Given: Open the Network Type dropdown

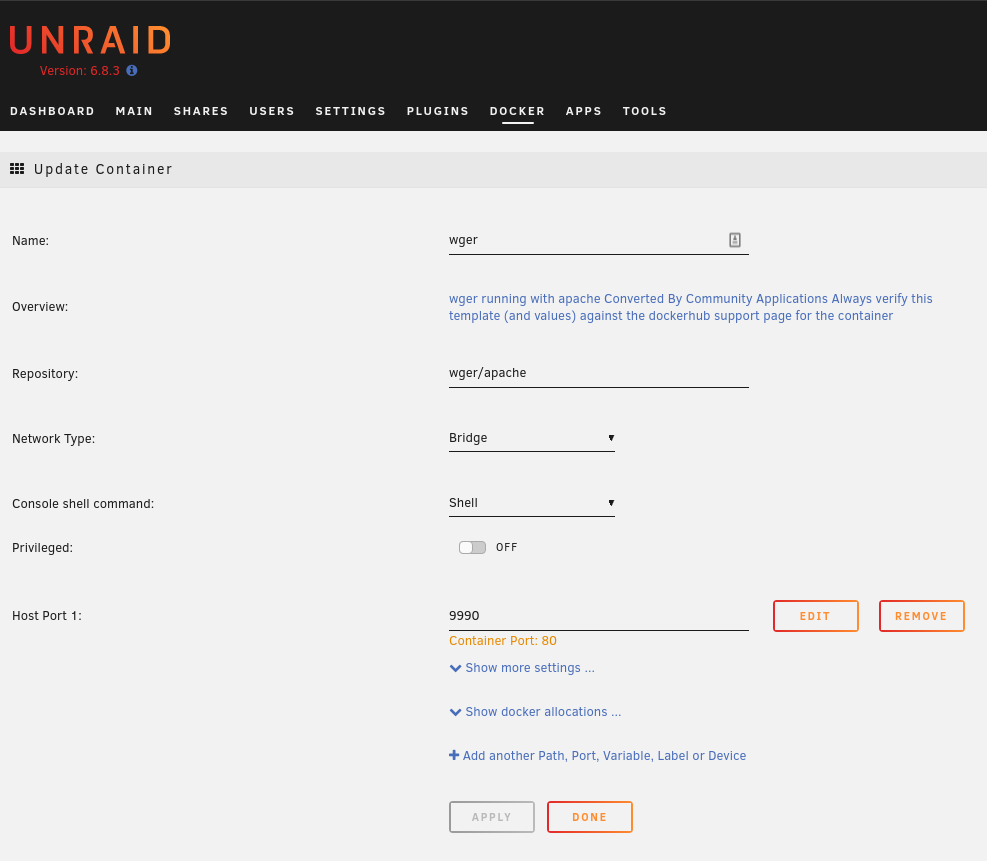Looking at the screenshot, I should 531,438.
